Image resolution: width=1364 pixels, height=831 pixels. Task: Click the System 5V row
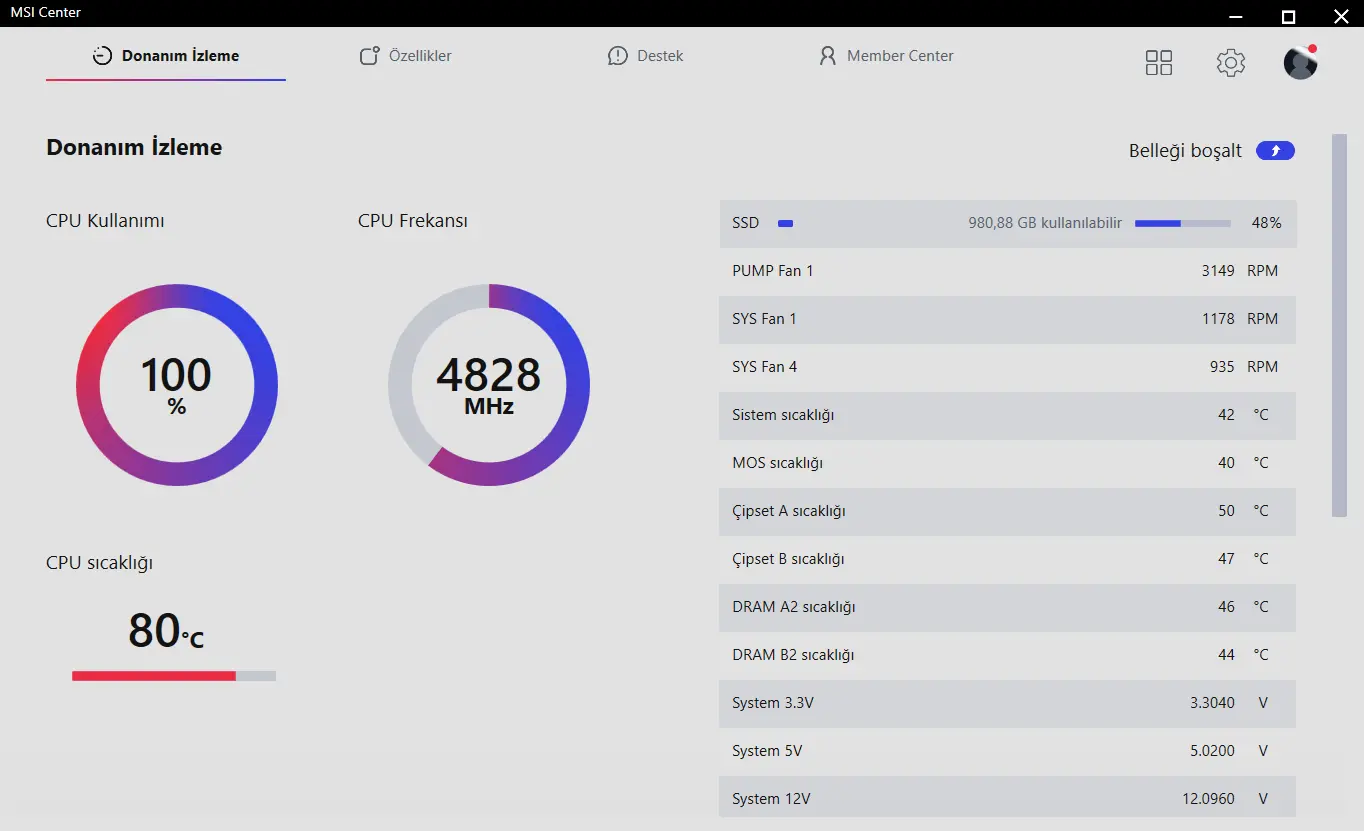click(x=1008, y=751)
